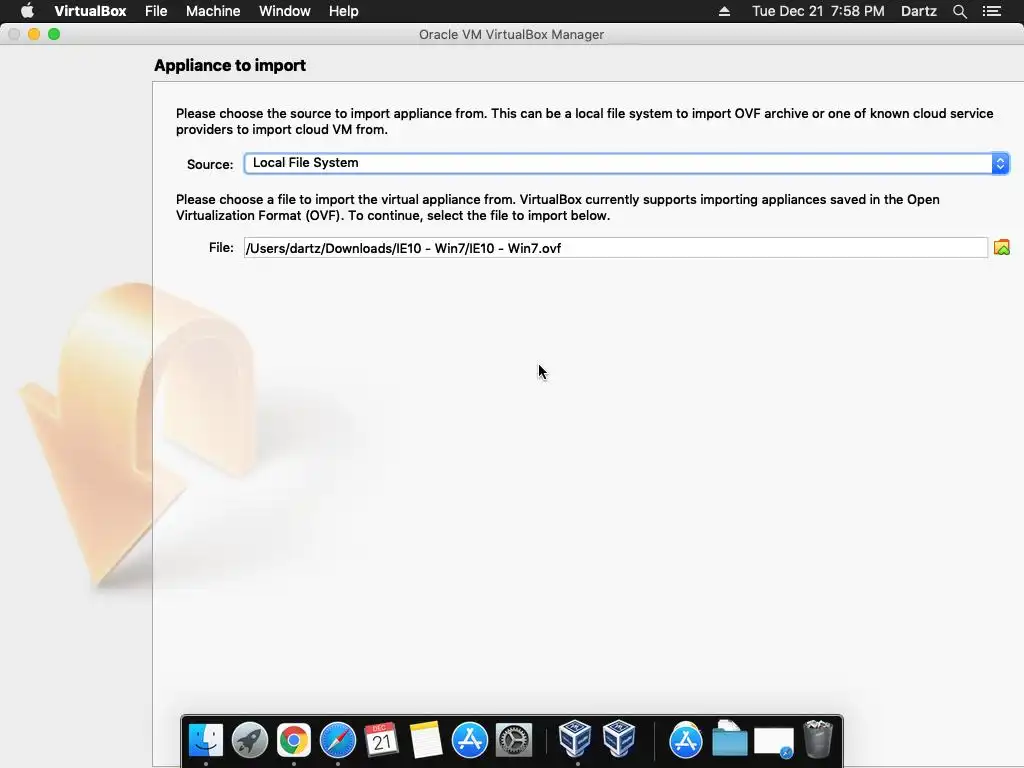
Task: Launch Safari compass icon in the Dock
Action: pyautogui.click(x=338, y=740)
